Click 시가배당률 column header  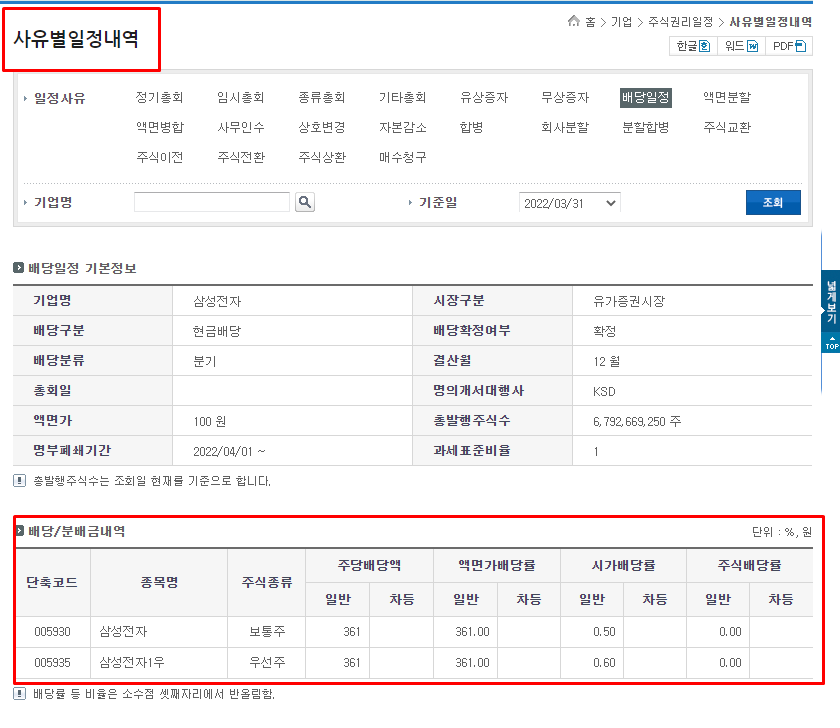(x=623, y=566)
